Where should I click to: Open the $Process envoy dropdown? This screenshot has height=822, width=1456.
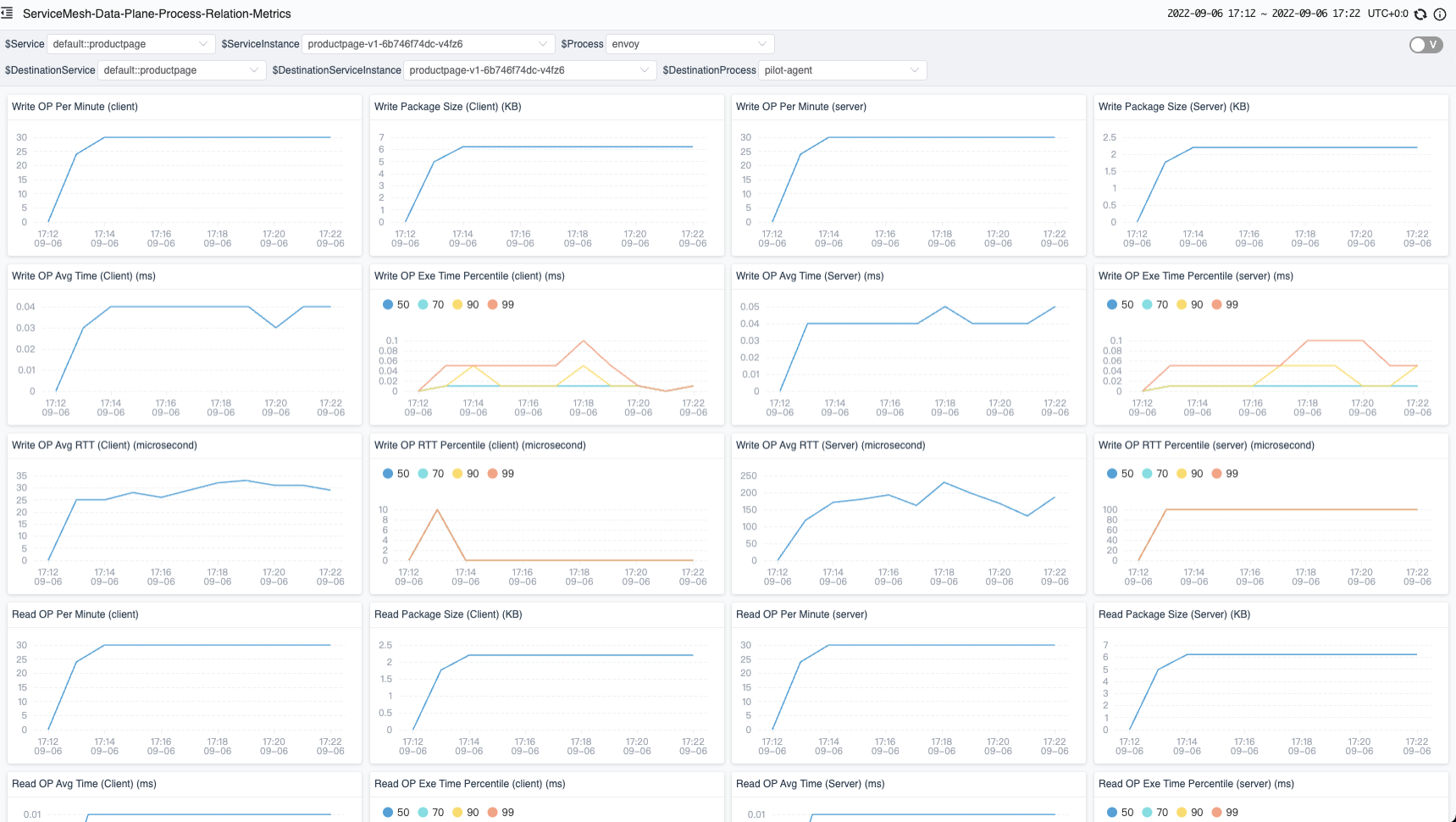point(689,44)
